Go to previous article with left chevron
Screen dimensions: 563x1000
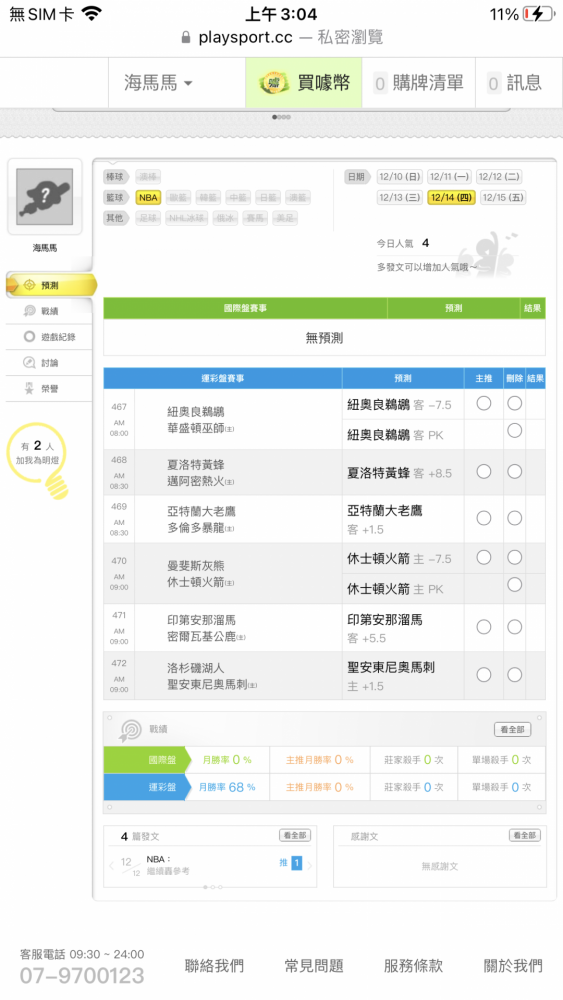pyautogui.click(x=112, y=865)
